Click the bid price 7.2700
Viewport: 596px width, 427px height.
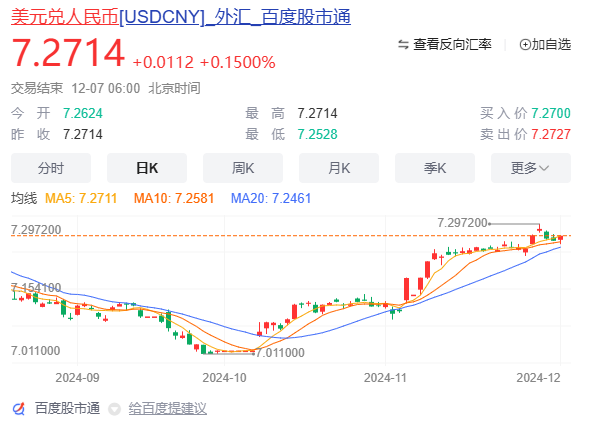point(551,113)
